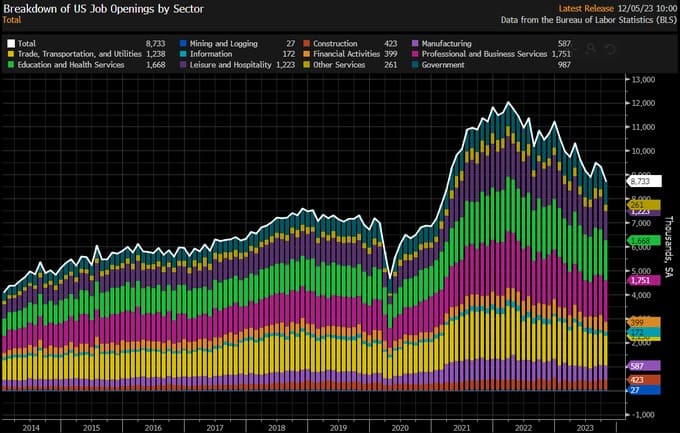Toggle the Leisure and Hospitality series
This screenshot has height=433, width=680.
[x=231, y=65]
